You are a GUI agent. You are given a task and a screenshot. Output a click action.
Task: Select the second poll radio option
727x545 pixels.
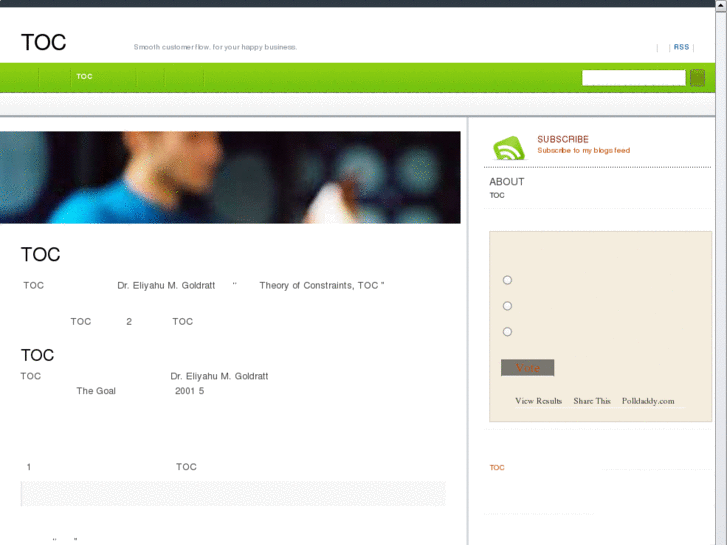[x=507, y=306]
